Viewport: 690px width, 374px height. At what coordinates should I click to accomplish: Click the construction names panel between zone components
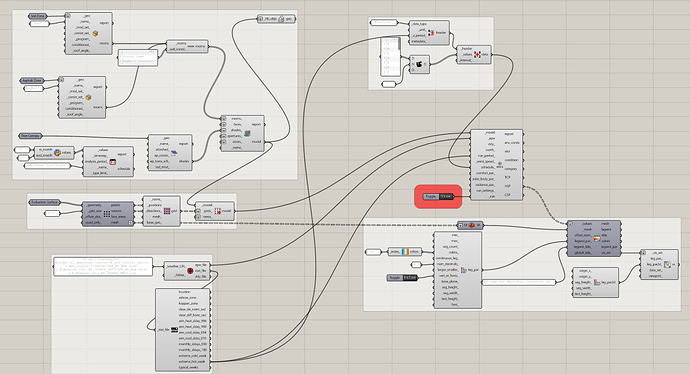pyautogui.click(x=138, y=58)
